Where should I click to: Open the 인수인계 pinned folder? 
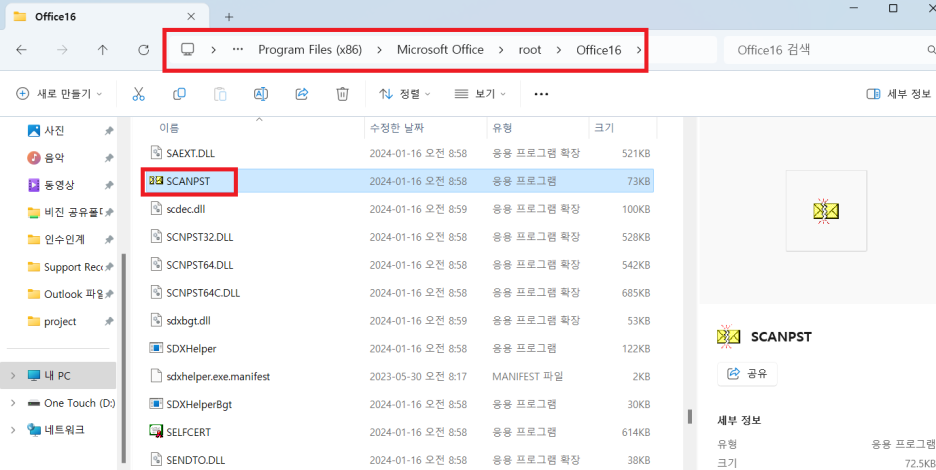pyautogui.click(x=64, y=239)
